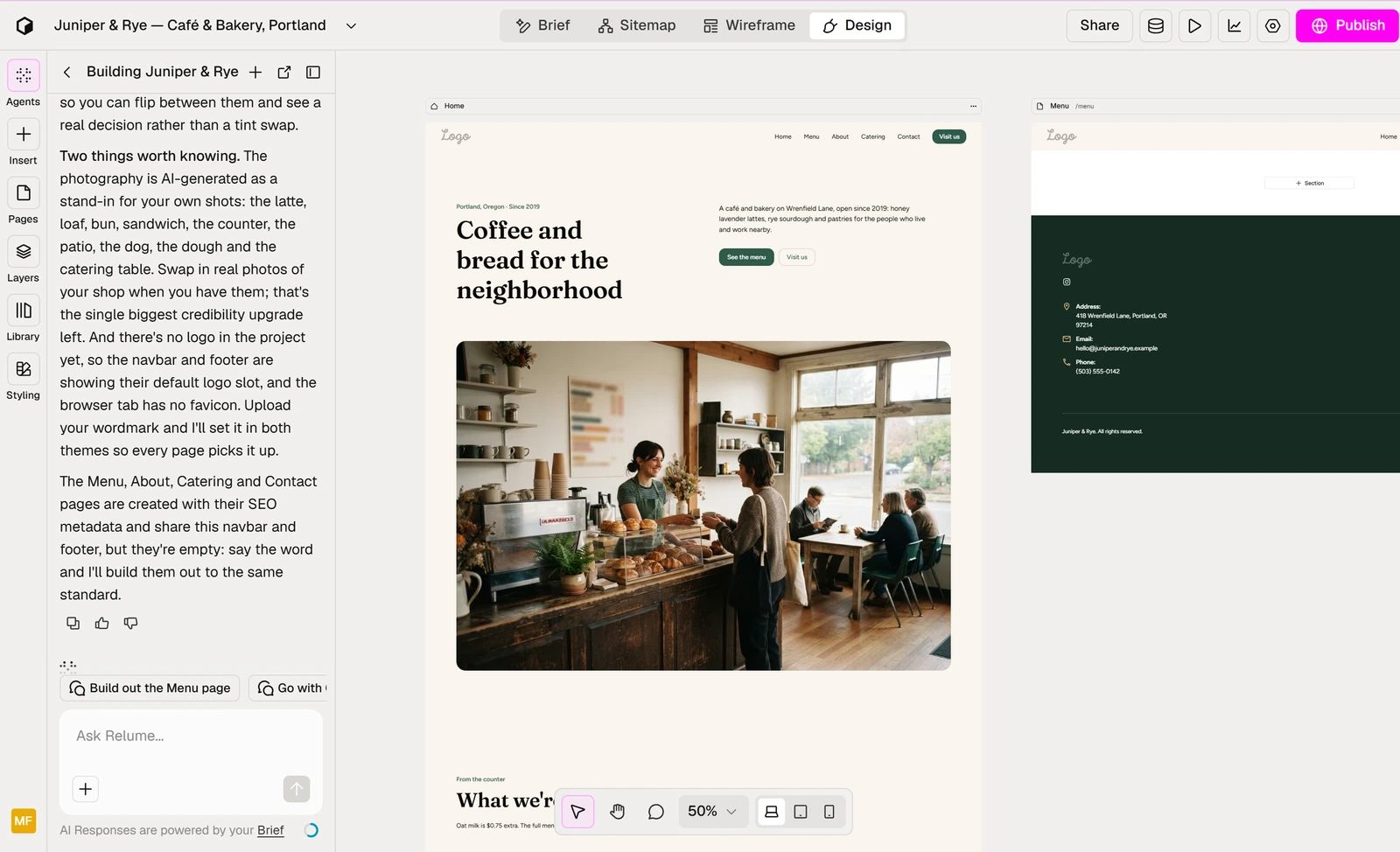The width and height of the screenshot is (1400, 852).
Task: Go back from Building Juniper & Rye chat
Action: (66, 72)
